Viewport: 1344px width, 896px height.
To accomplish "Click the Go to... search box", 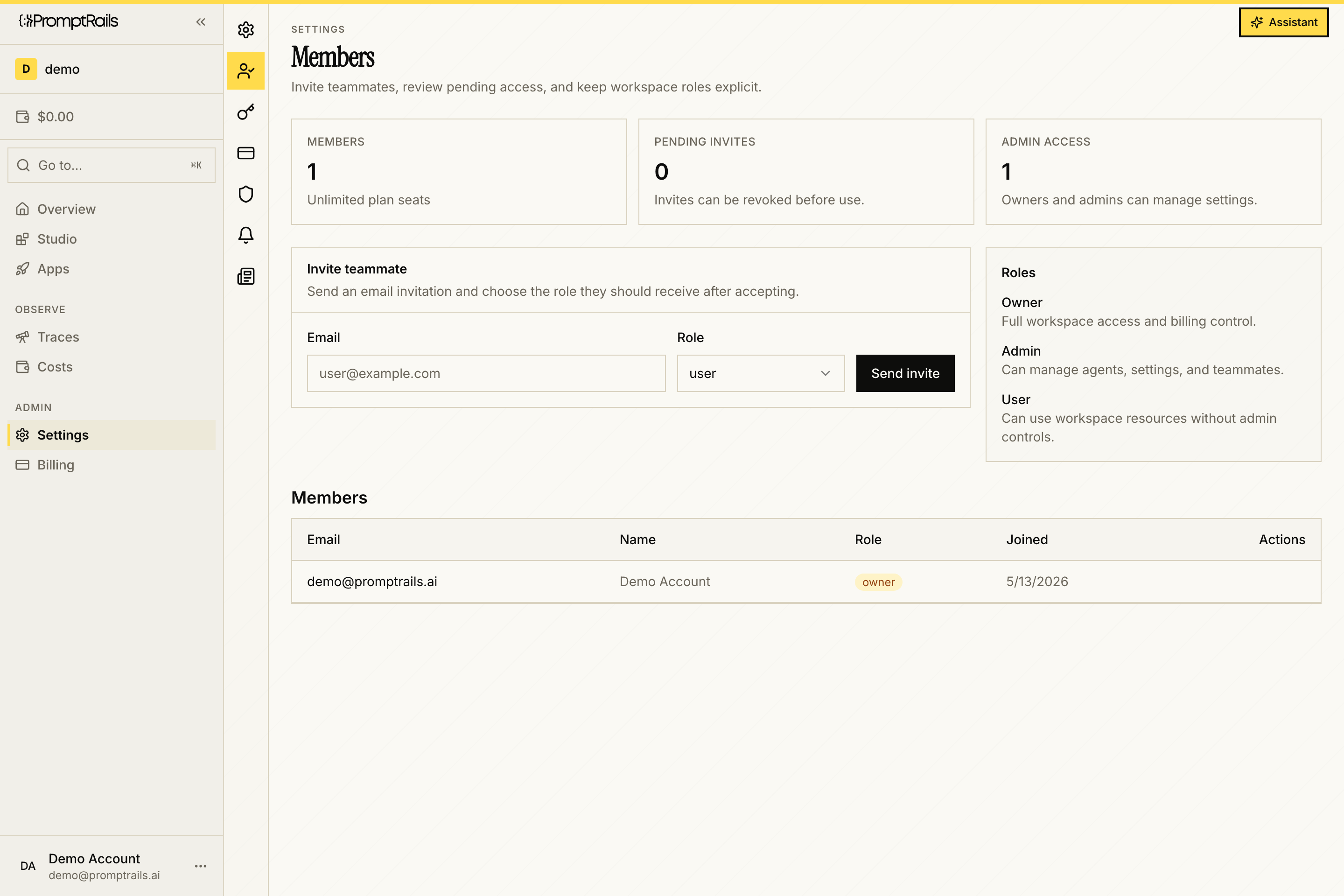I will [112, 165].
